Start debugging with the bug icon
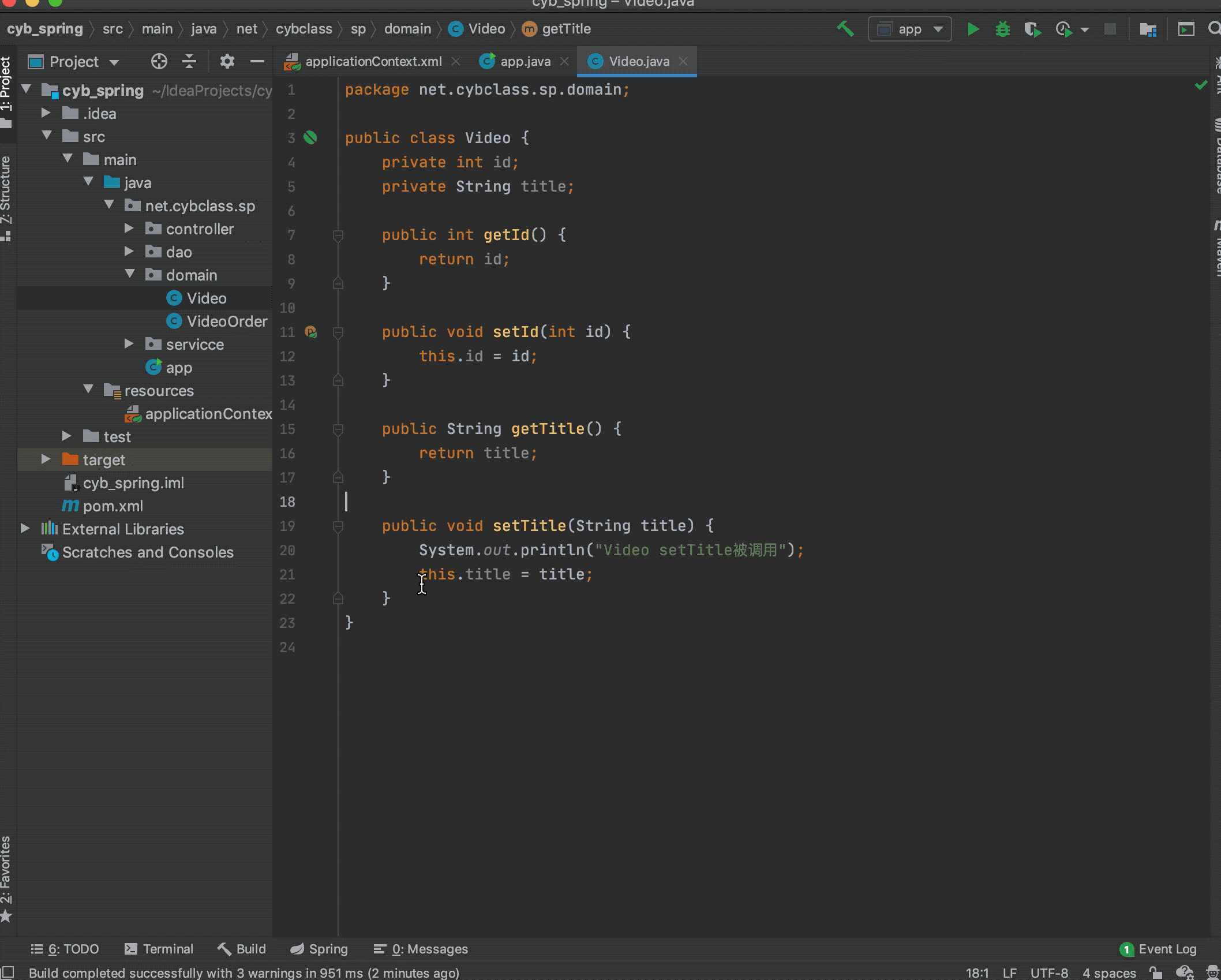This screenshot has width=1221, height=980. click(1003, 29)
